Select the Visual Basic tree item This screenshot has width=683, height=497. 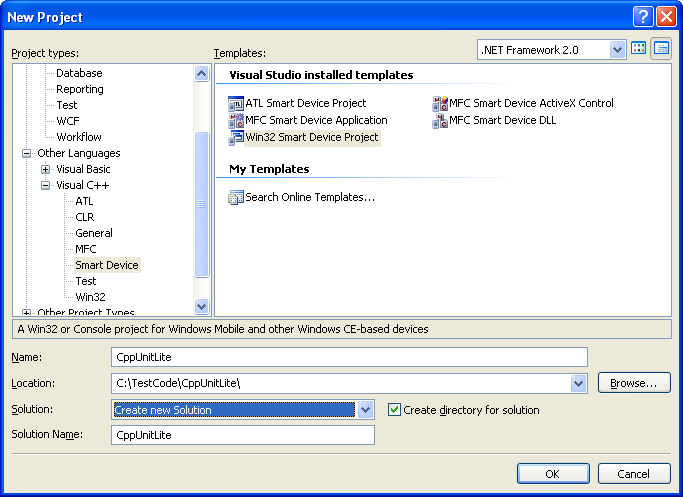tap(83, 169)
